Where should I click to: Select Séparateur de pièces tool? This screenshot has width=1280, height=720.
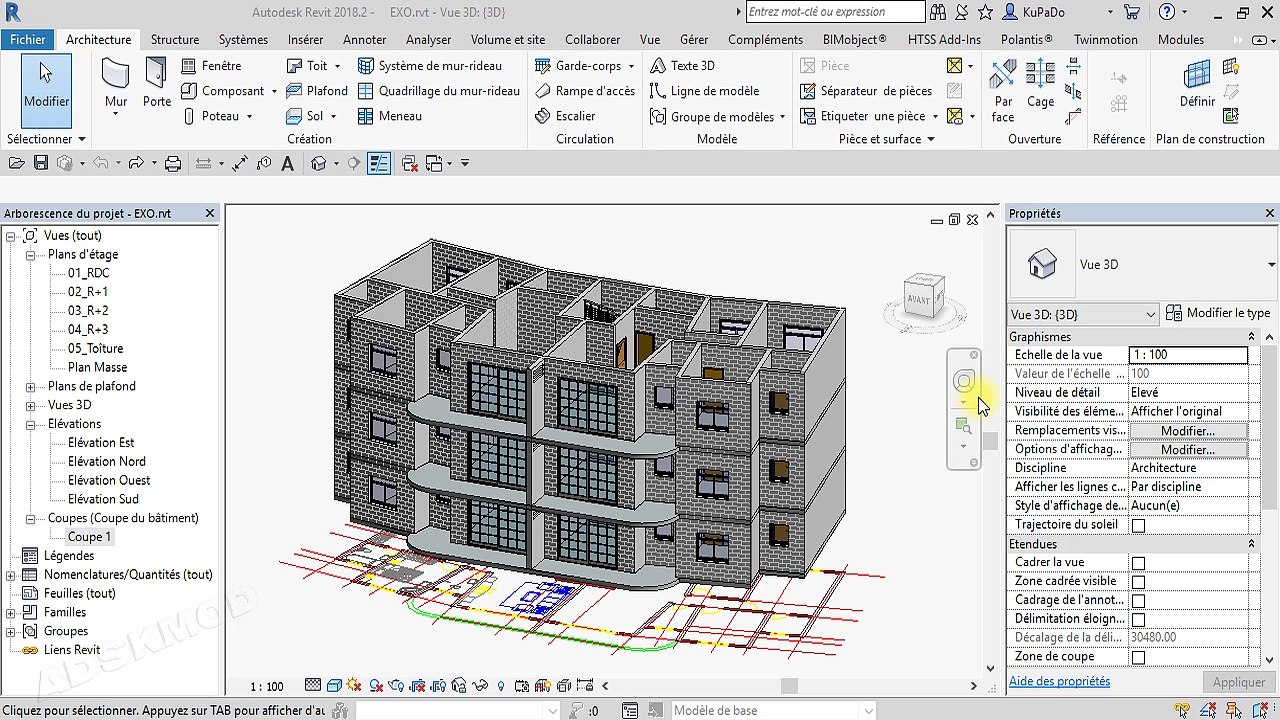click(x=866, y=90)
